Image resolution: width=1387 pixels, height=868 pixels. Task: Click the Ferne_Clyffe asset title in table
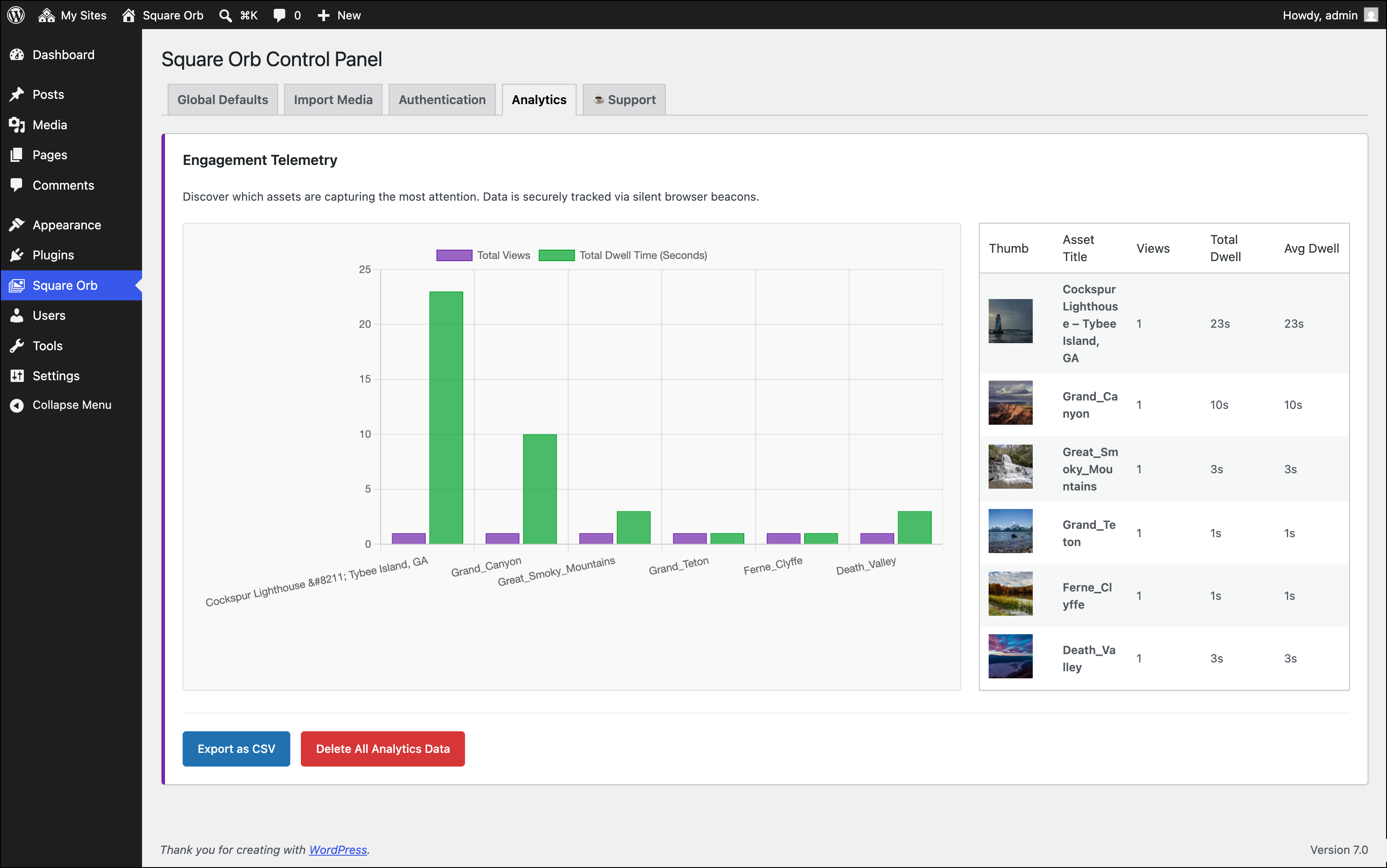1087,596
